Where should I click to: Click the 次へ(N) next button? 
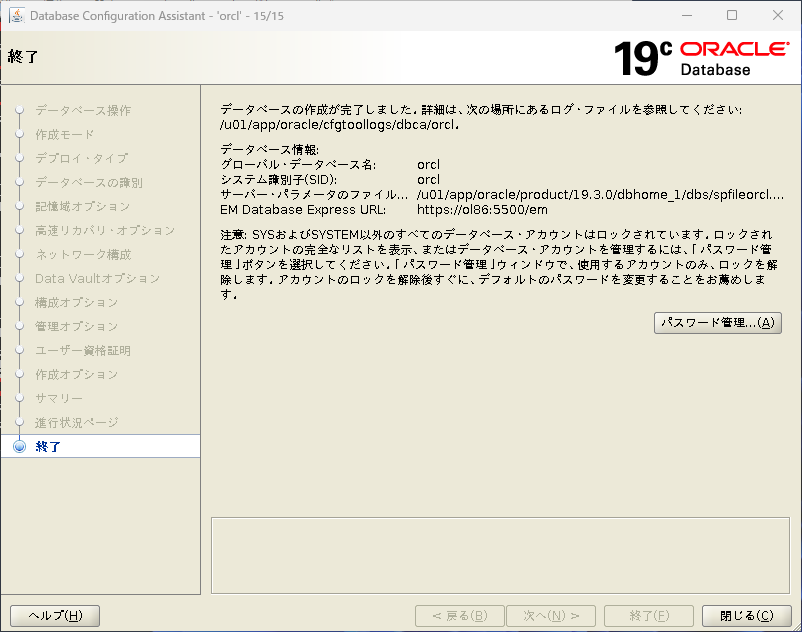click(551, 616)
